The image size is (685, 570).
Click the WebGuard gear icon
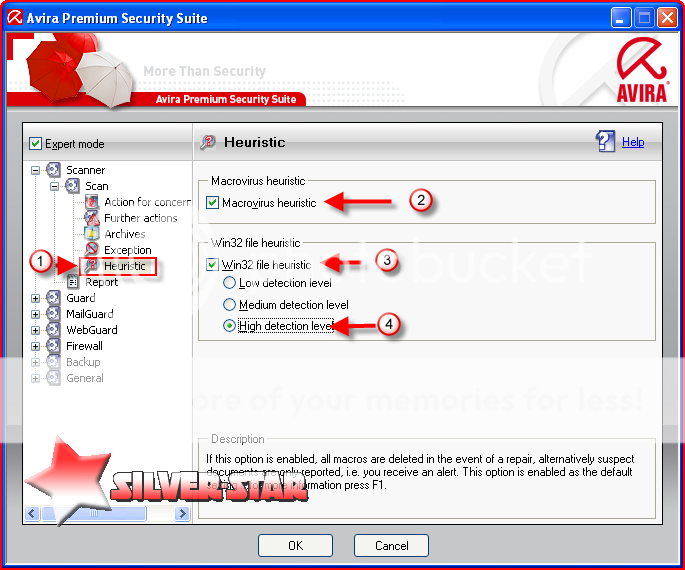(53, 330)
